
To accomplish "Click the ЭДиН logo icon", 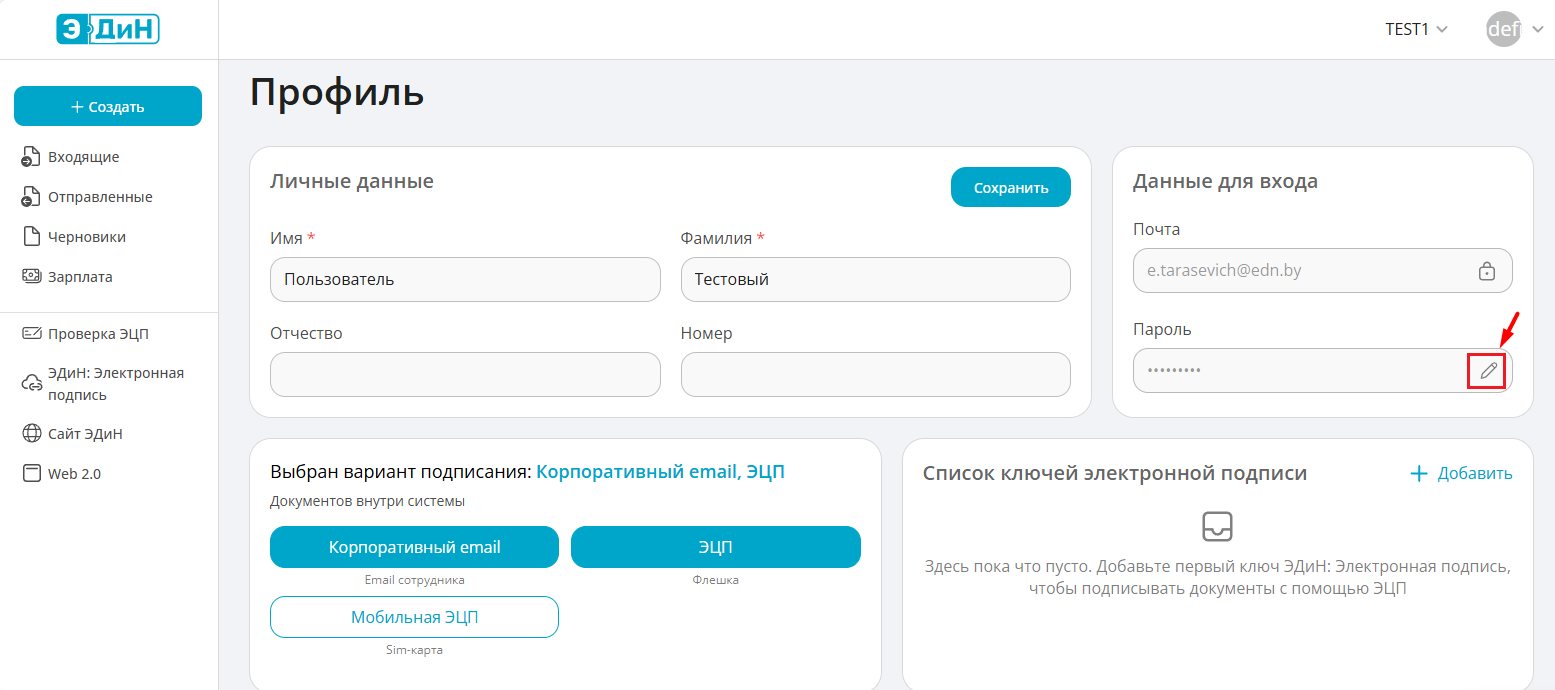I will click(108, 29).
